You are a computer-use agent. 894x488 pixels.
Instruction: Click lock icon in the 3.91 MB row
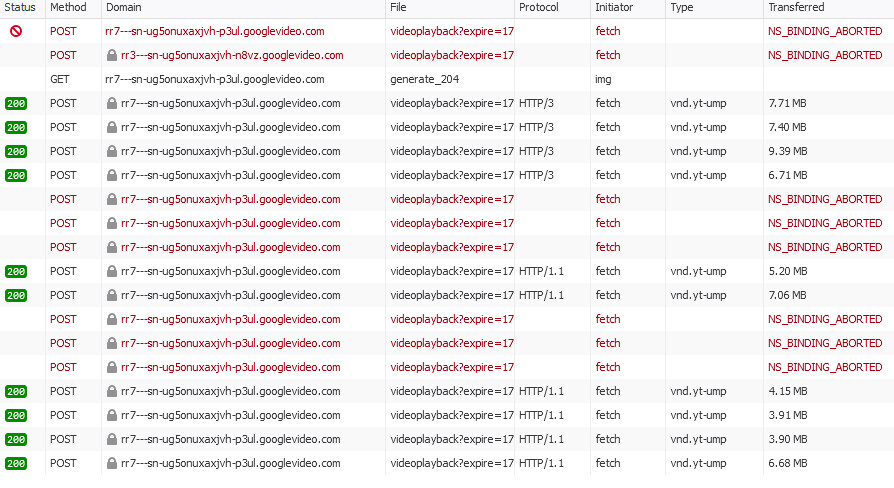click(112, 415)
